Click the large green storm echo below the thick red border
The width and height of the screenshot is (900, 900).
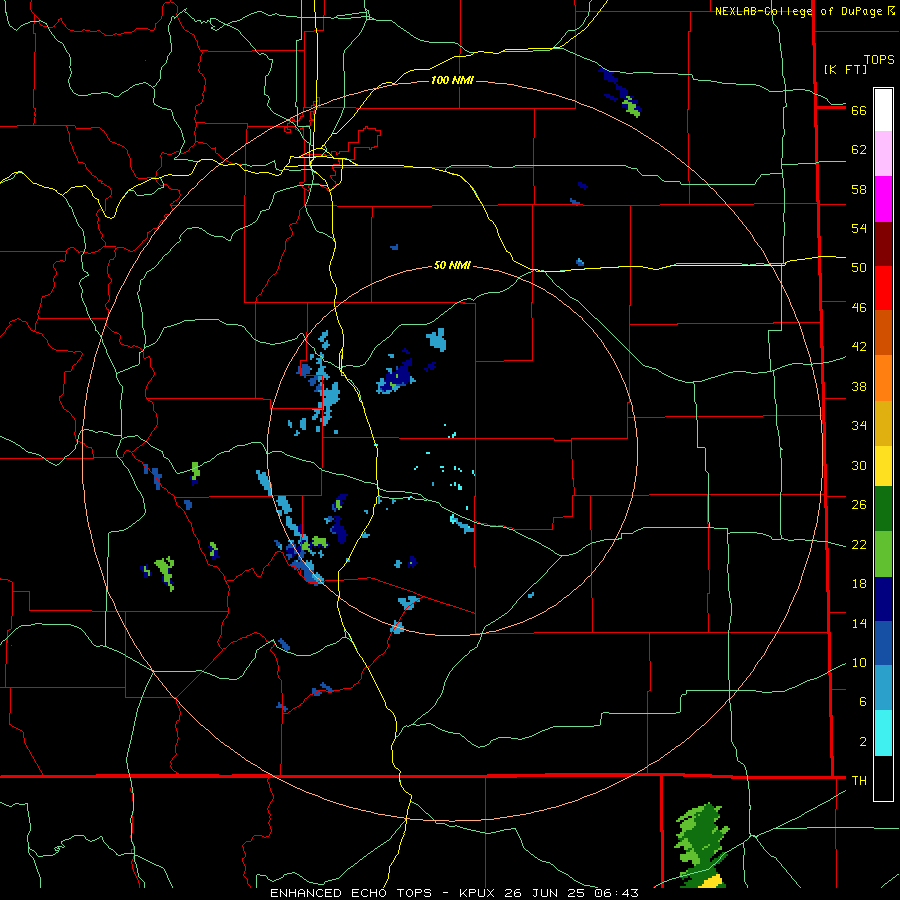pos(699,845)
